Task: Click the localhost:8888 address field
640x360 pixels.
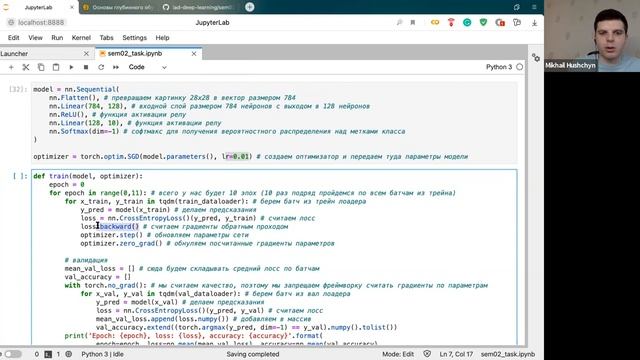Action: (41, 22)
